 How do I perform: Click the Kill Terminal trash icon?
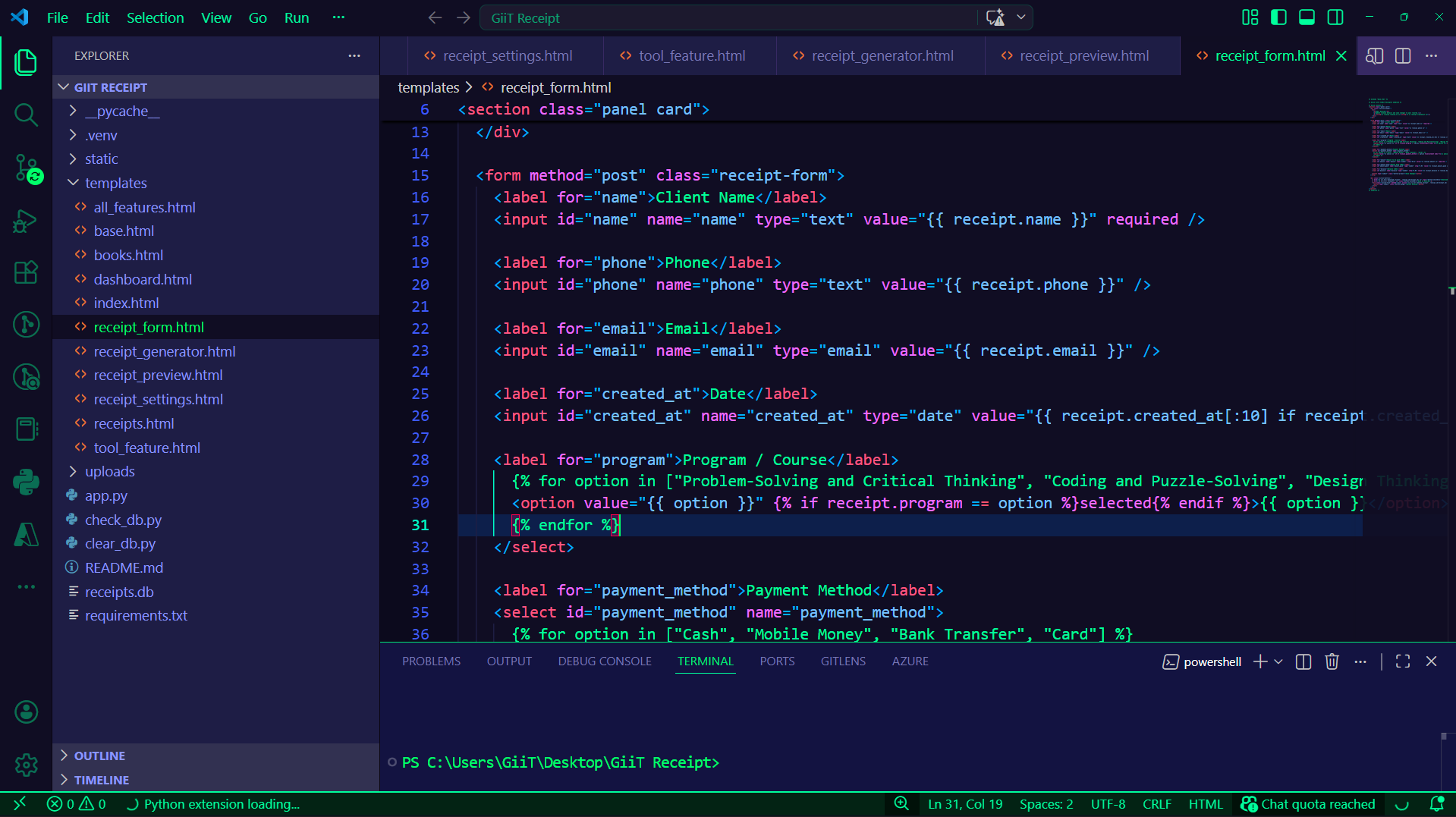point(1332,661)
